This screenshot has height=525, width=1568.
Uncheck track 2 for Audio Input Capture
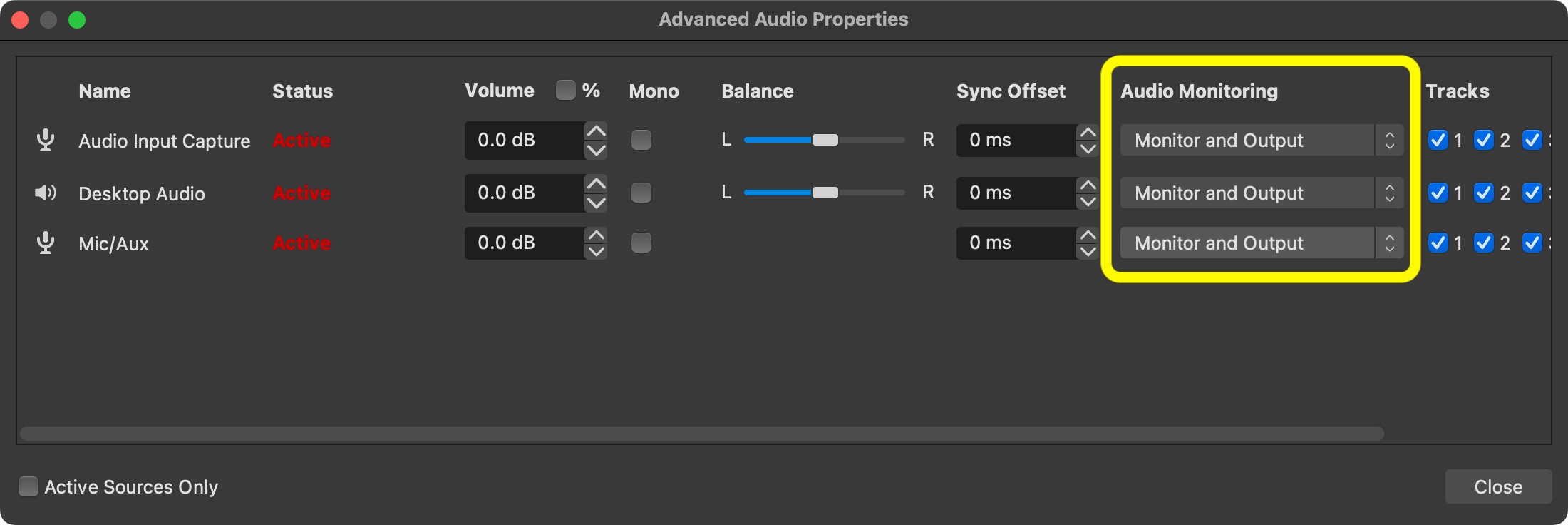pos(1484,140)
